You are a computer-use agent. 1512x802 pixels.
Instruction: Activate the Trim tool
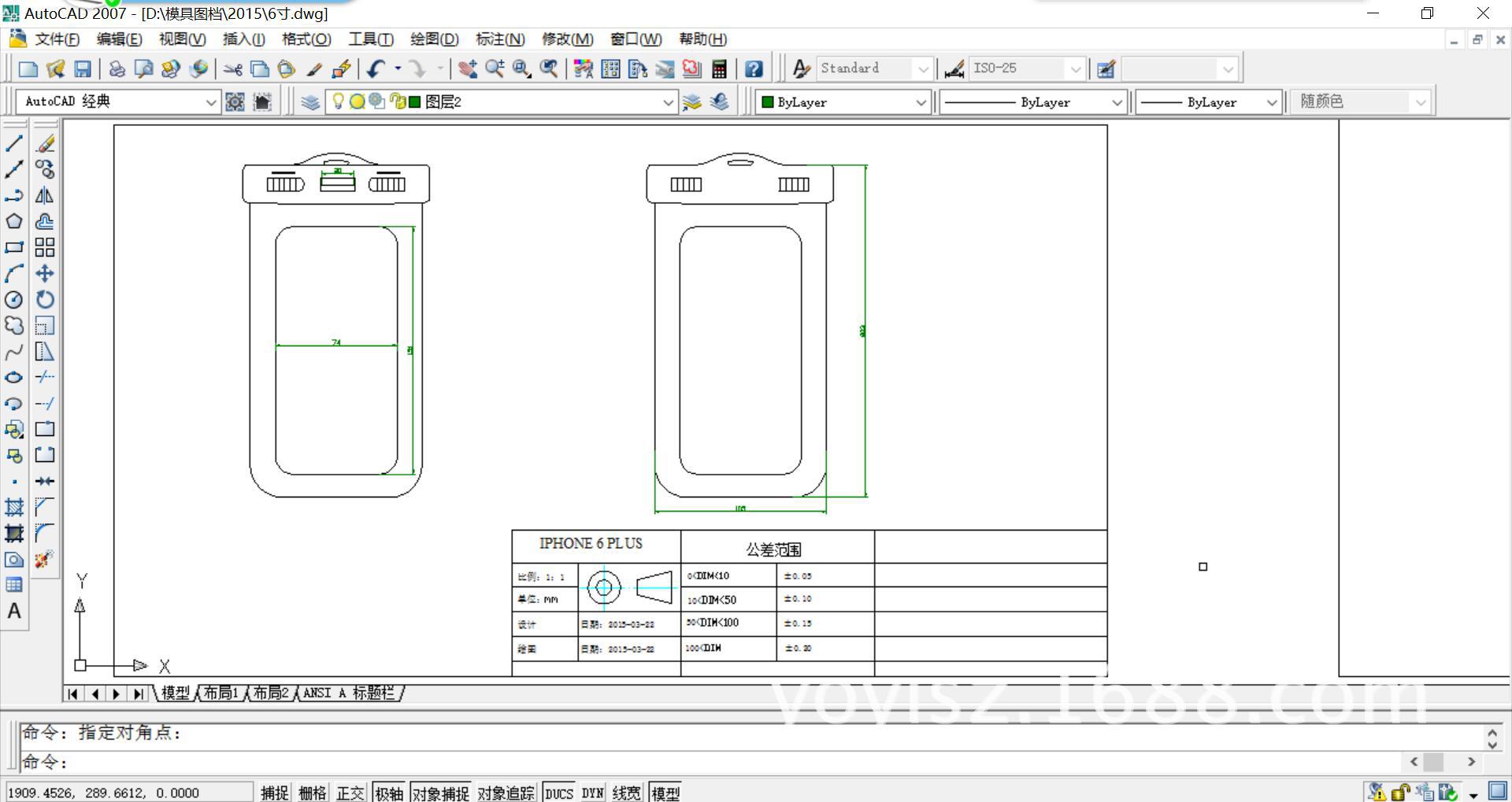45,377
